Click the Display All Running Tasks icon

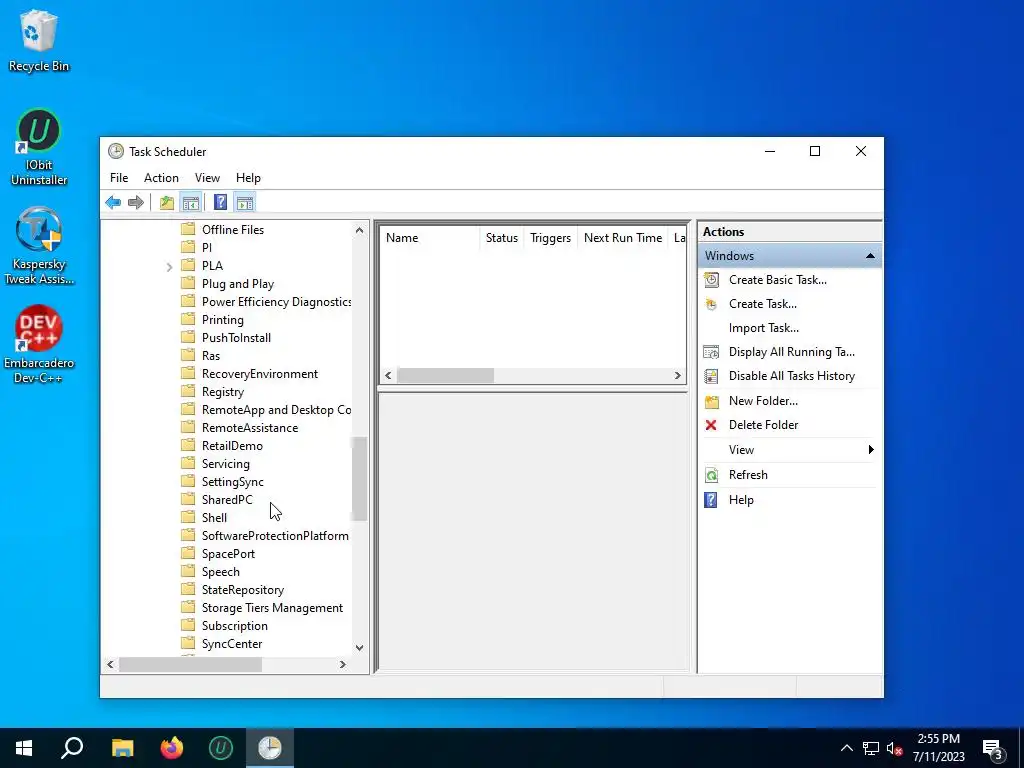711,352
